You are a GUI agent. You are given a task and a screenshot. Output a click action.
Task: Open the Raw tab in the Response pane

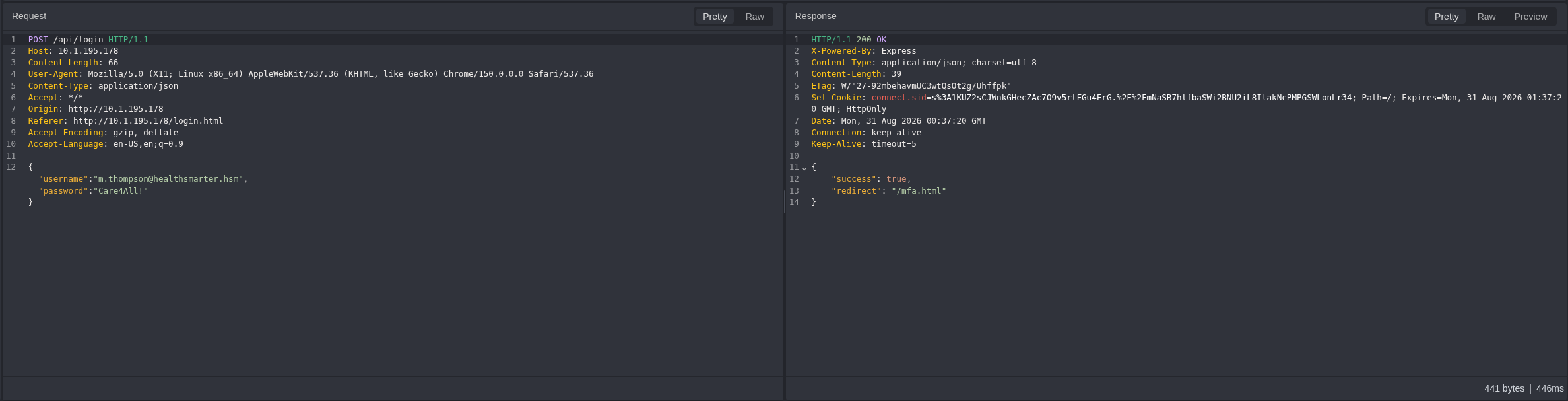[x=1486, y=17]
